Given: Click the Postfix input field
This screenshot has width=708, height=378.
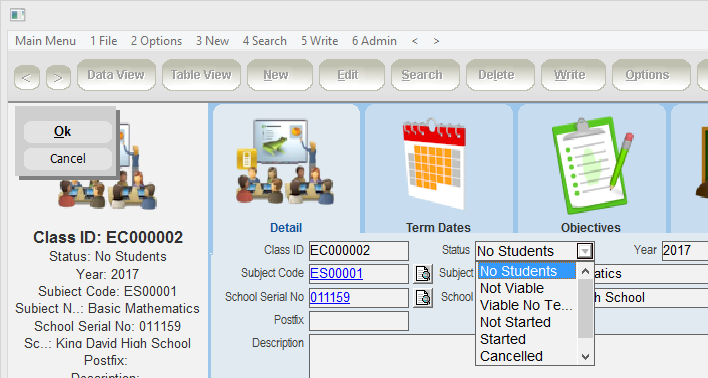Looking at the screenshot, I should click(x=359, y=321).
